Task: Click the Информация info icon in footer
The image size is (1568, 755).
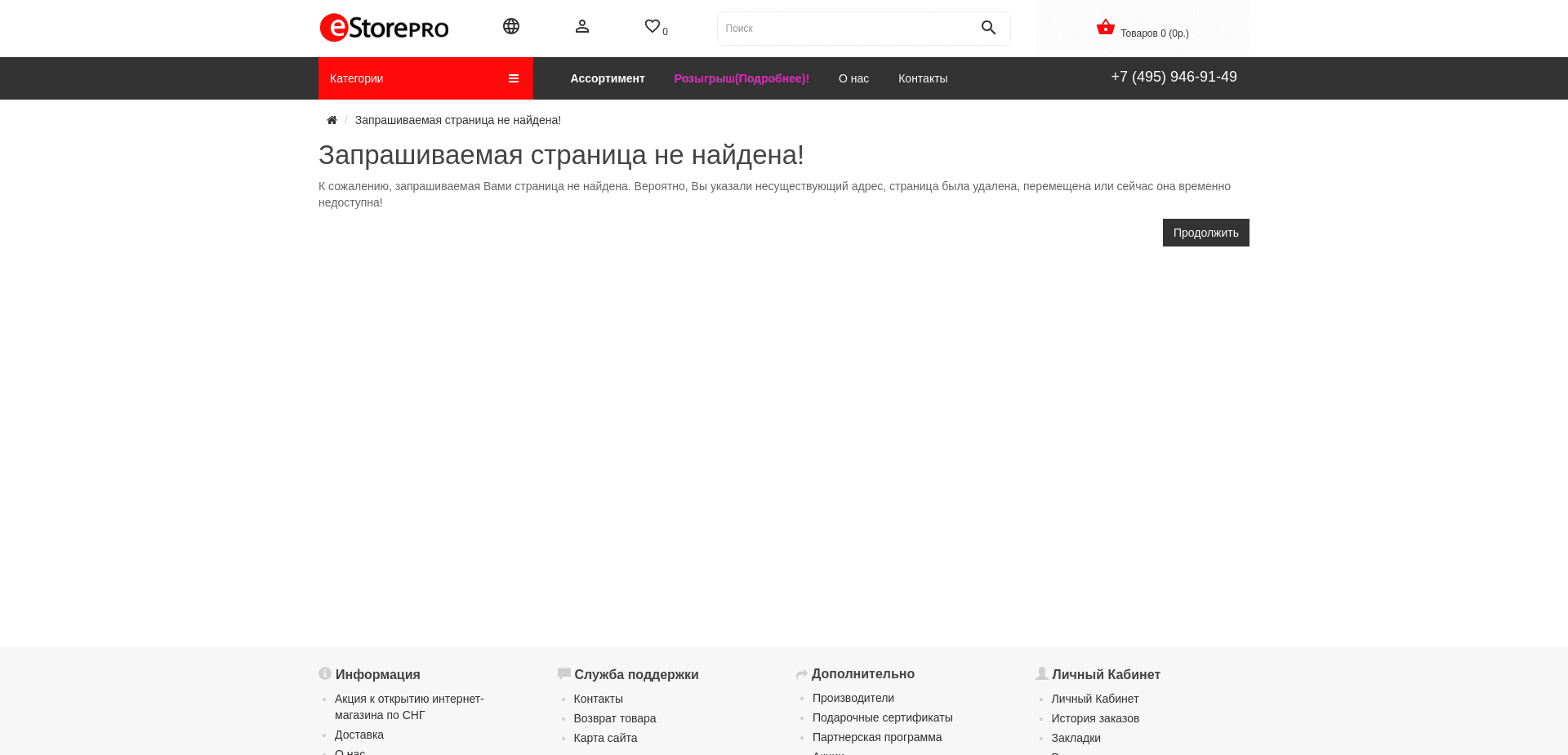Action: click(325, 673)
